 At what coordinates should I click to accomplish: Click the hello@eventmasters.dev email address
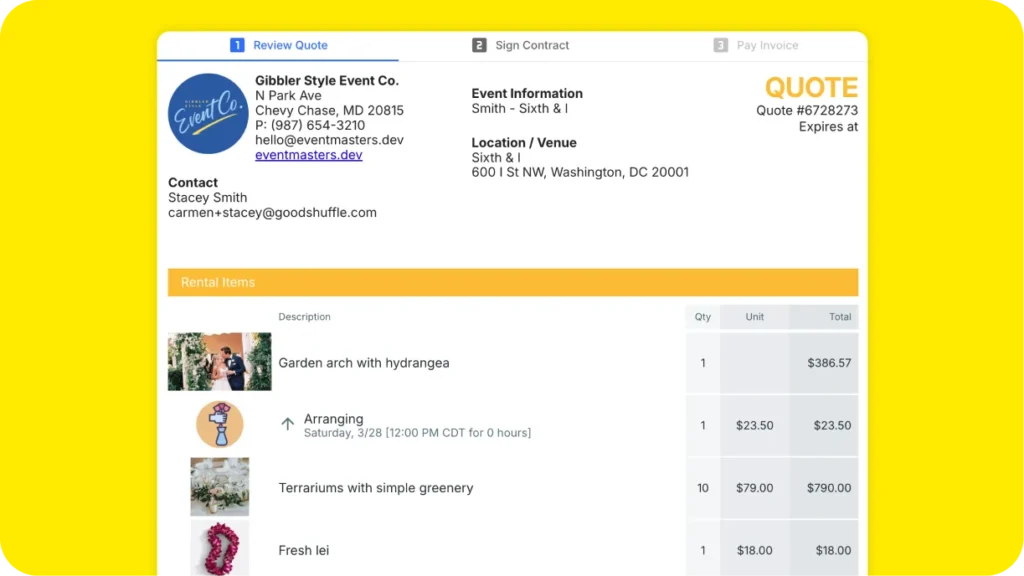329,140
